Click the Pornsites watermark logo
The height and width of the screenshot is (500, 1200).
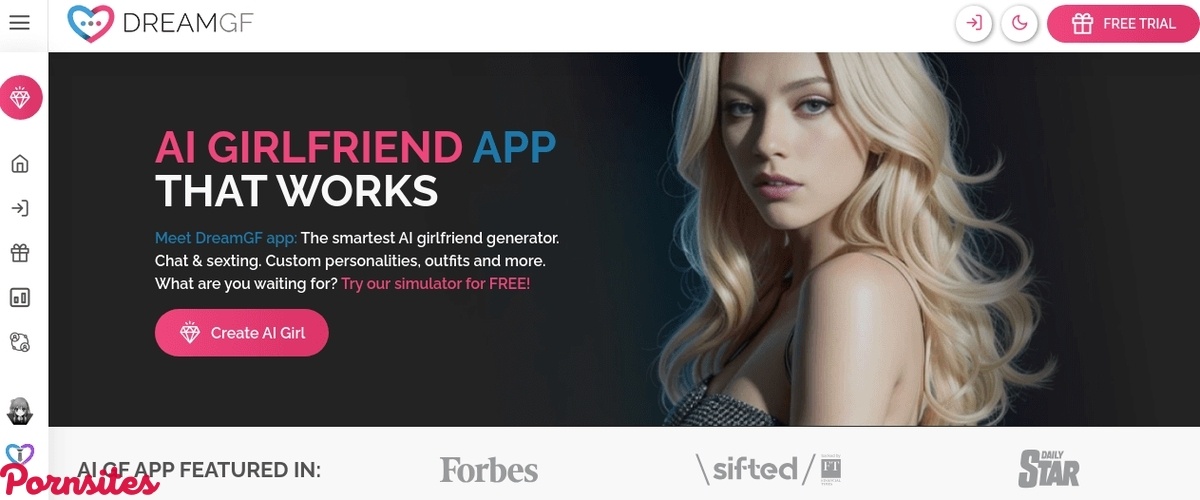(x=78, y=476)
